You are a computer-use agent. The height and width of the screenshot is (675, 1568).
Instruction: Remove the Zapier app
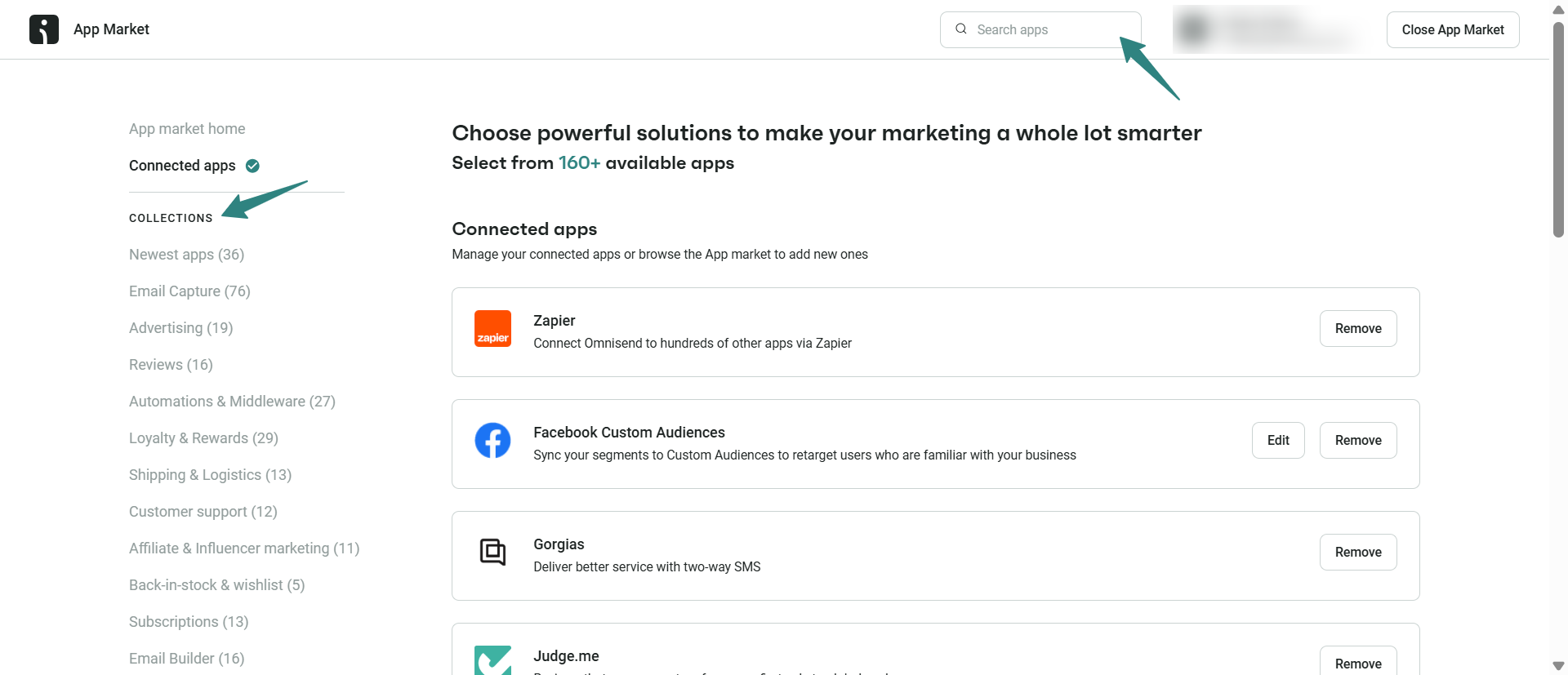pos(1358,328)
